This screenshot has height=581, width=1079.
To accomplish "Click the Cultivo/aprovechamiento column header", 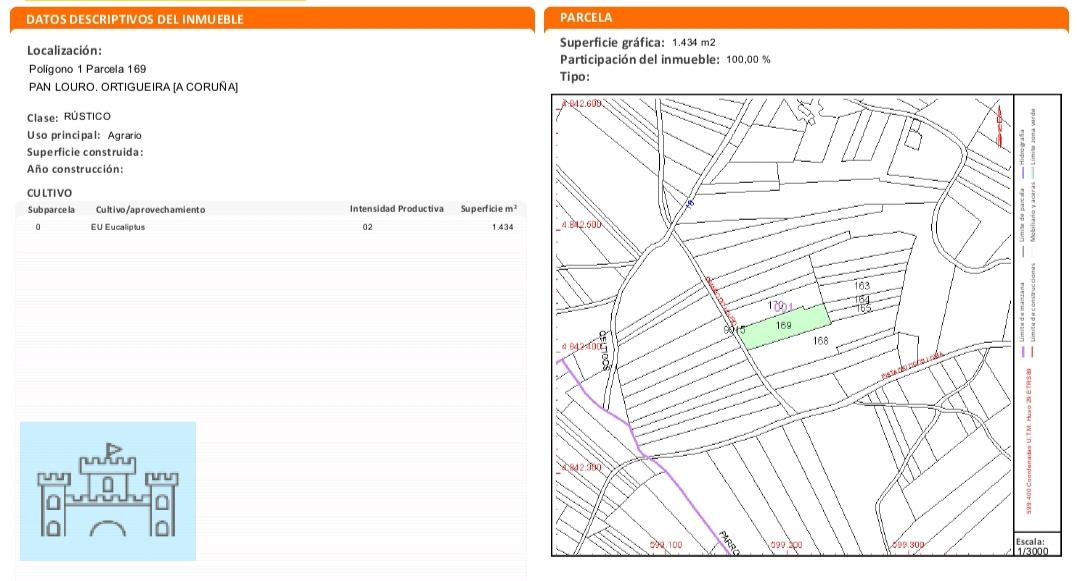I will pos(150,209).
